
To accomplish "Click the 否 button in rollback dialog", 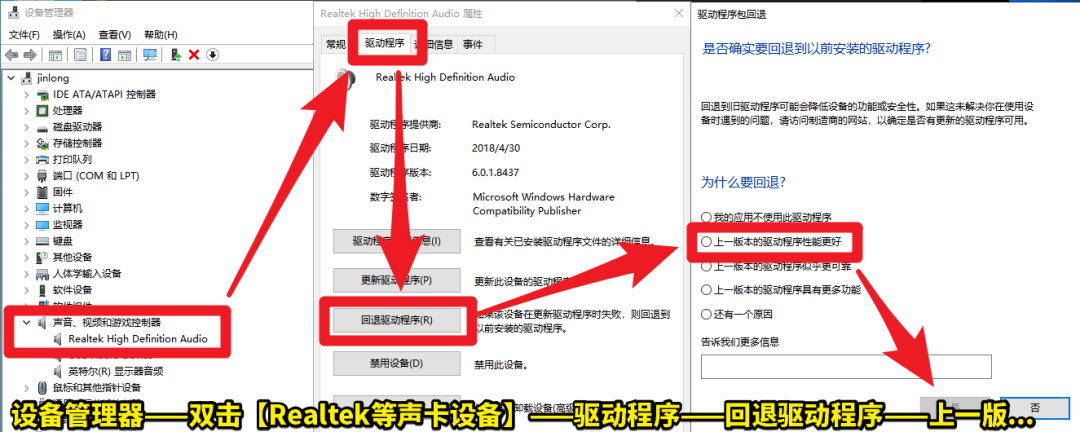I will point(1037,407).
